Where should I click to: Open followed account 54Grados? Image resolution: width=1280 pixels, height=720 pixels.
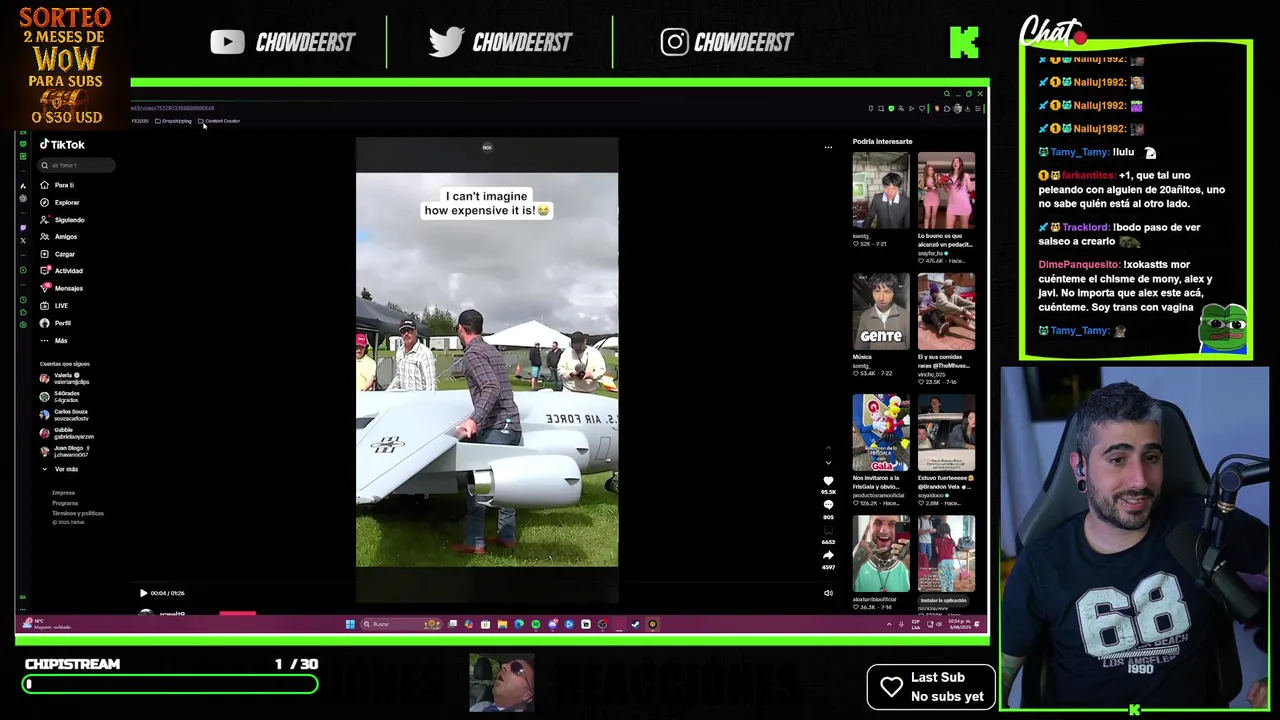[60, 397]
